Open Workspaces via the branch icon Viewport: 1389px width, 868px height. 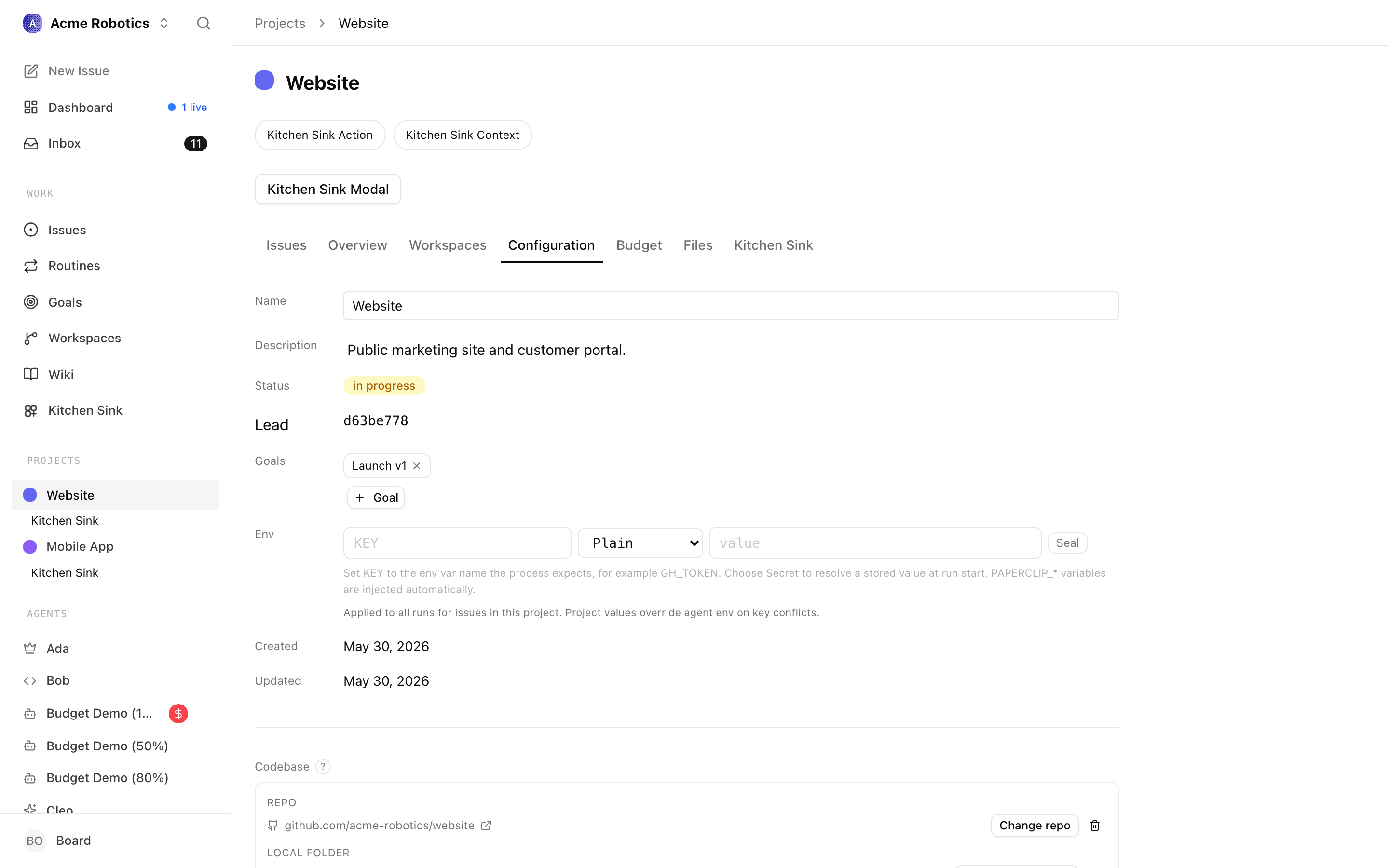pyautogui.click(x=31, y=338)
